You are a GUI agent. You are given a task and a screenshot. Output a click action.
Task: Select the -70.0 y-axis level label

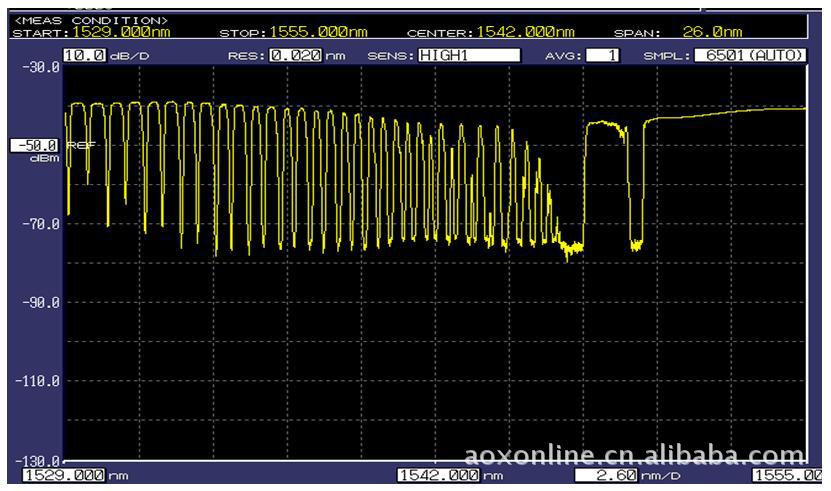41,224
